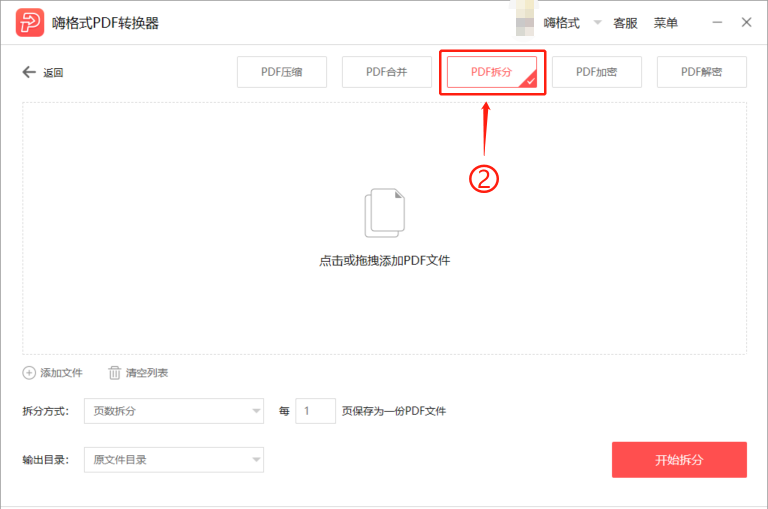Select the PDF拆分 tab
768x509 pixels.
click(x=492, y=72)
